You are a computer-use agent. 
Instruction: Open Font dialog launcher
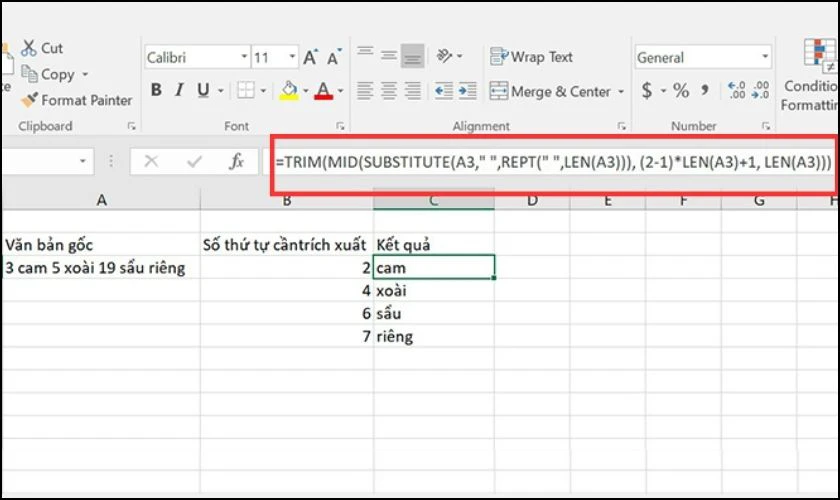pos(340,126)
